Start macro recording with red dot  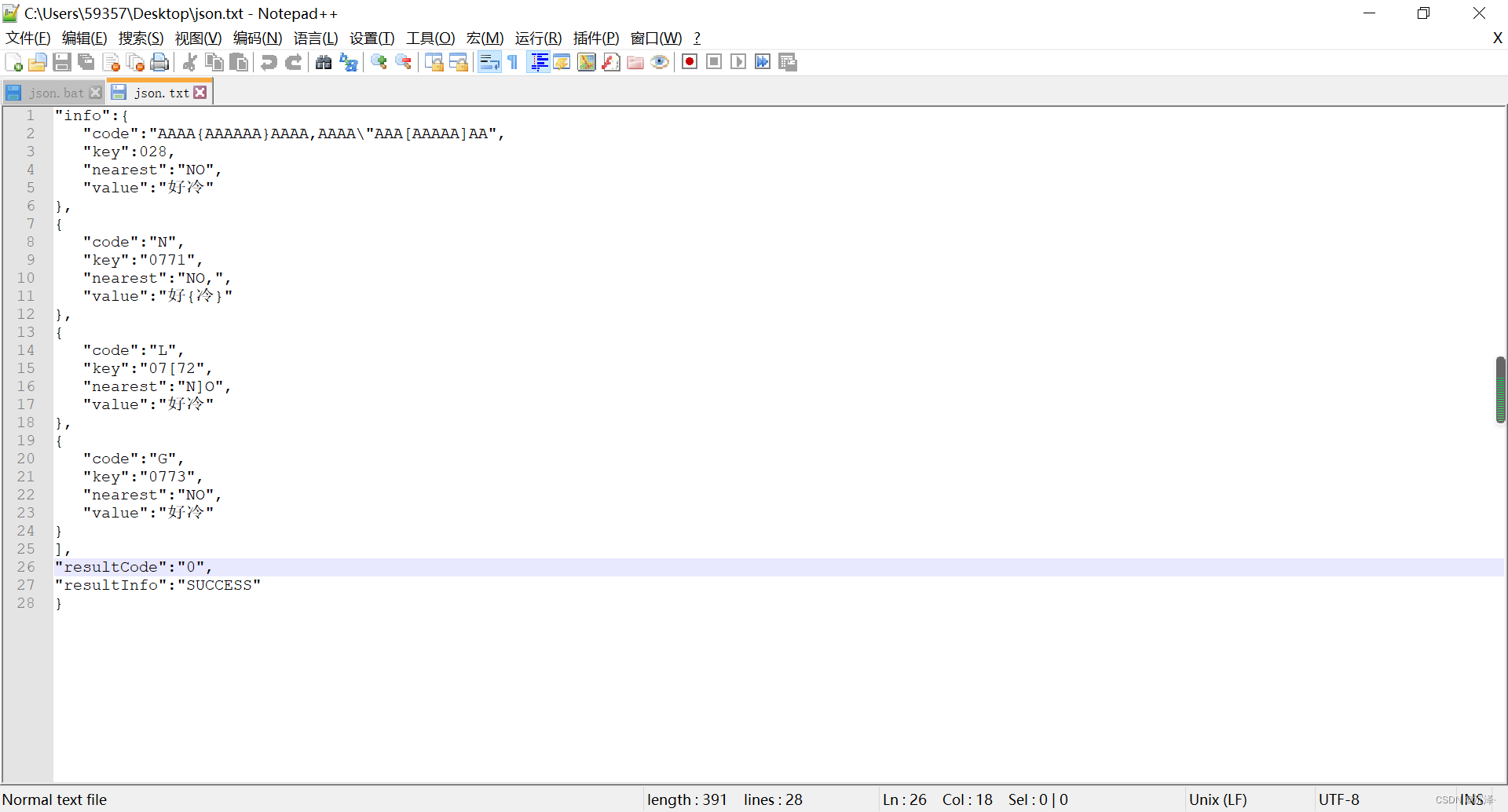tap(690, 62)
